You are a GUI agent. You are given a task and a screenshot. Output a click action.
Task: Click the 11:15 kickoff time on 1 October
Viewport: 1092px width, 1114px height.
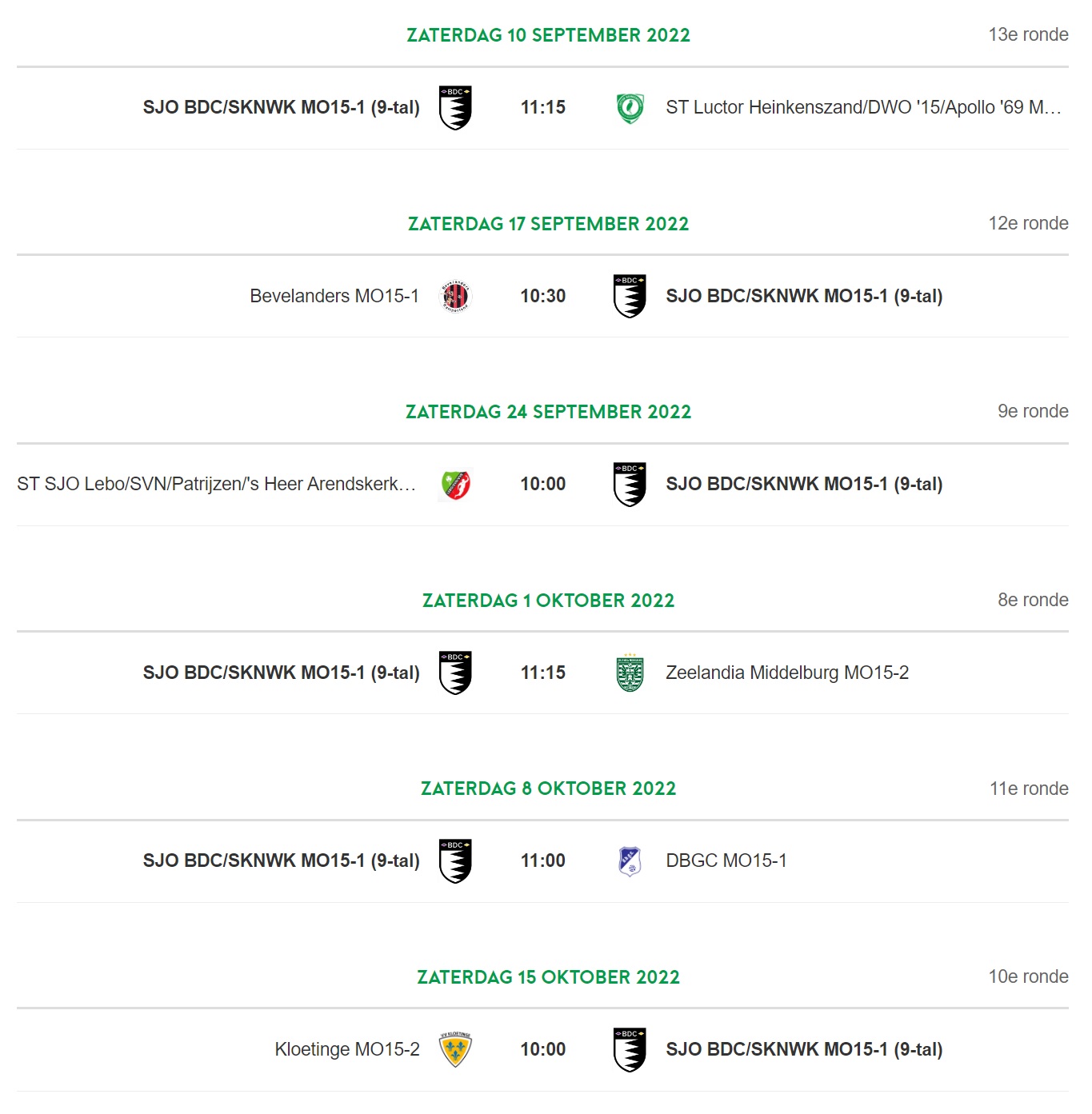(543, 673)
